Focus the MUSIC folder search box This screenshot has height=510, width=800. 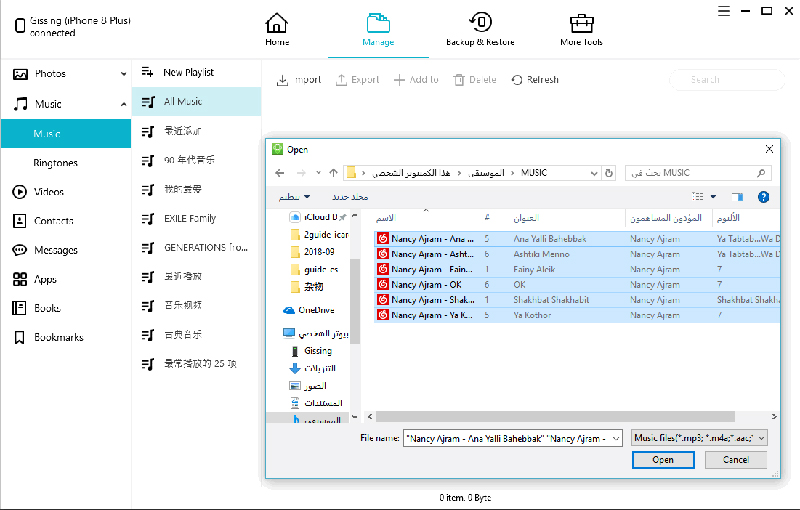(x=698, y=173)
